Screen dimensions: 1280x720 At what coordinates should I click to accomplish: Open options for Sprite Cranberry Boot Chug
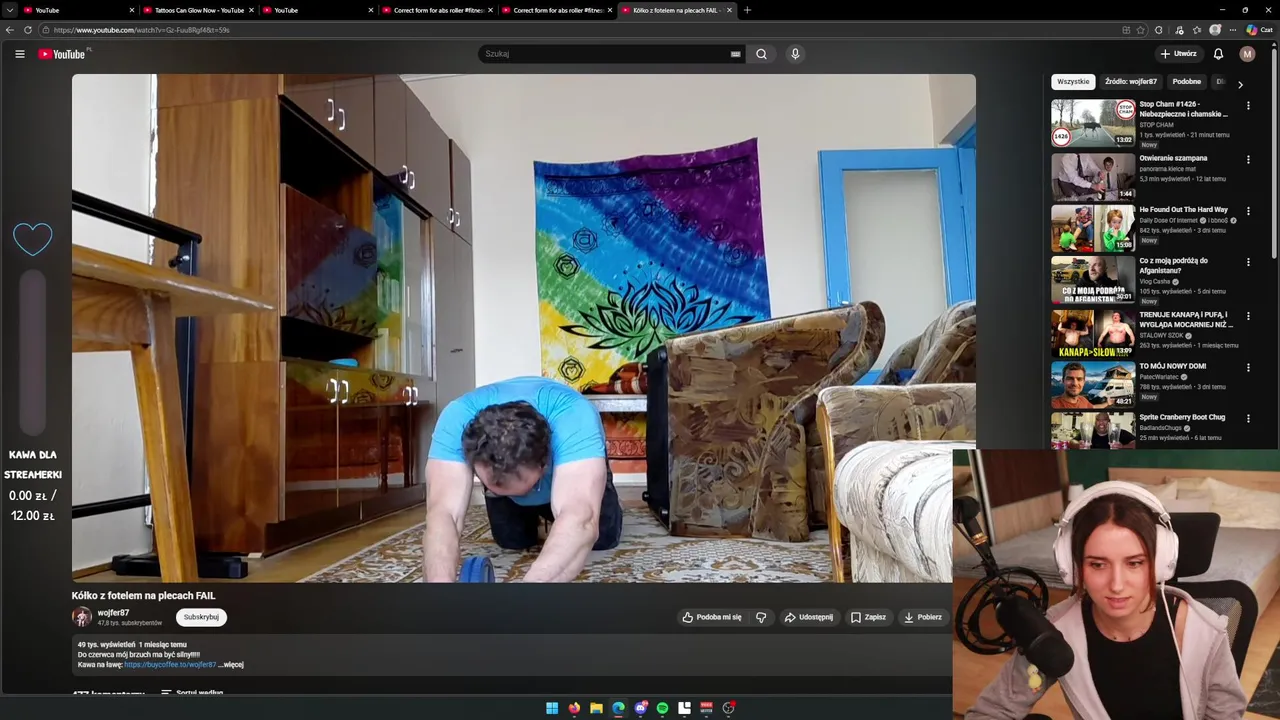tap(1248, 418)
